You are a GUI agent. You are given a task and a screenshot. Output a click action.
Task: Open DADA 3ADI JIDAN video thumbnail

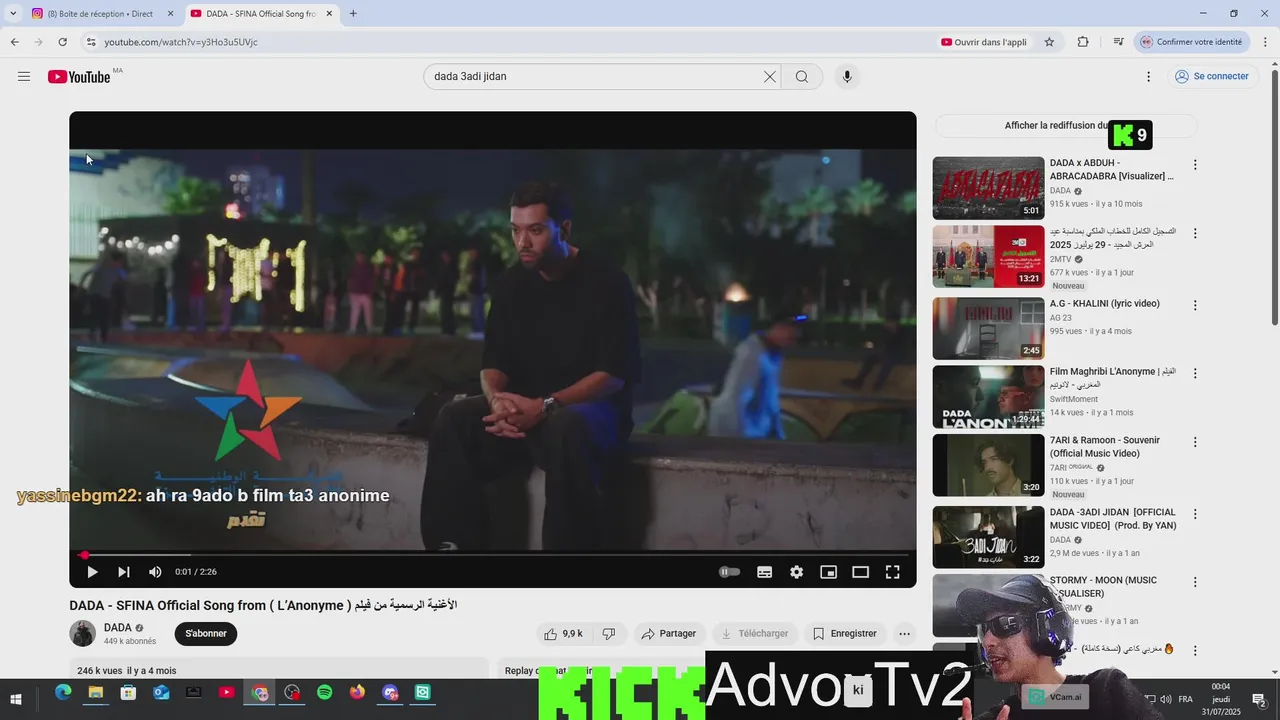click(988, 537)
